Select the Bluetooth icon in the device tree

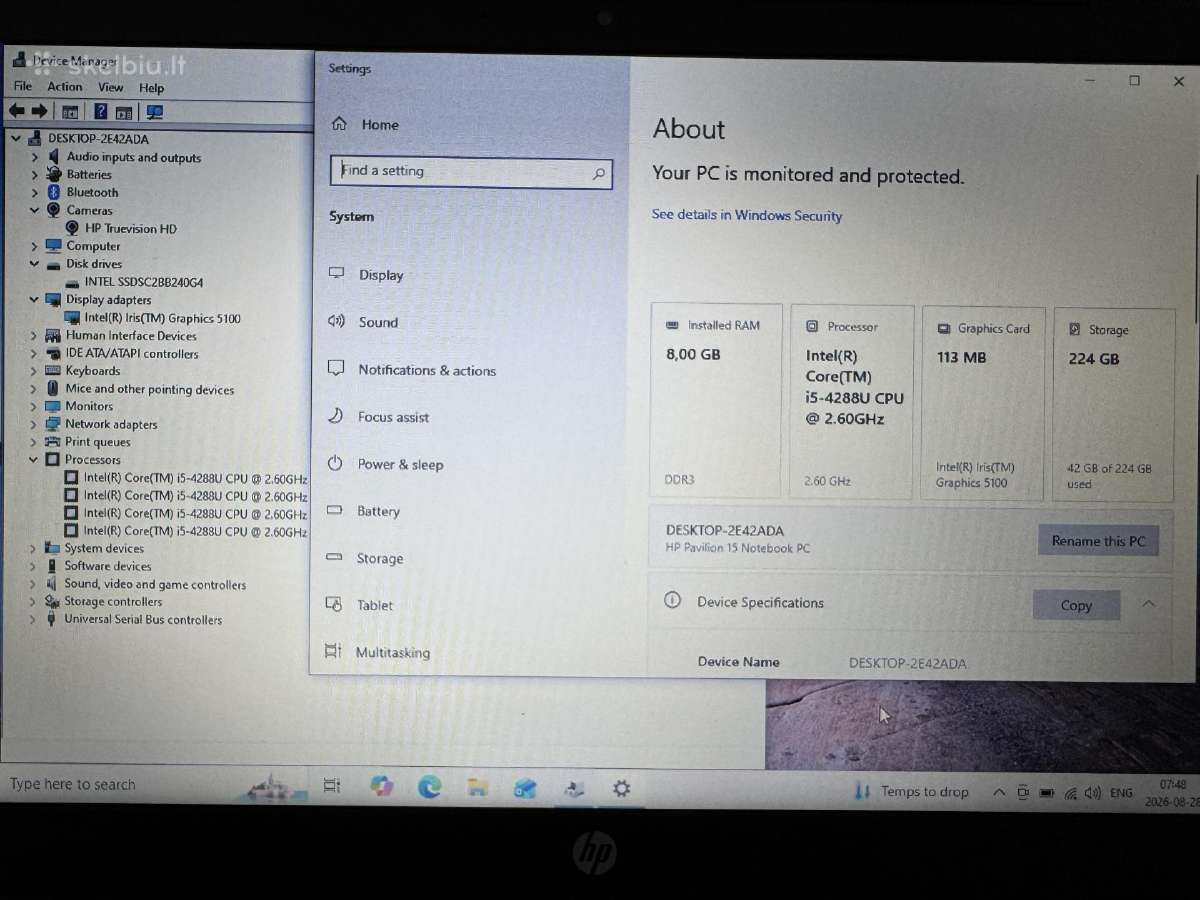click(x=54, y=192)
